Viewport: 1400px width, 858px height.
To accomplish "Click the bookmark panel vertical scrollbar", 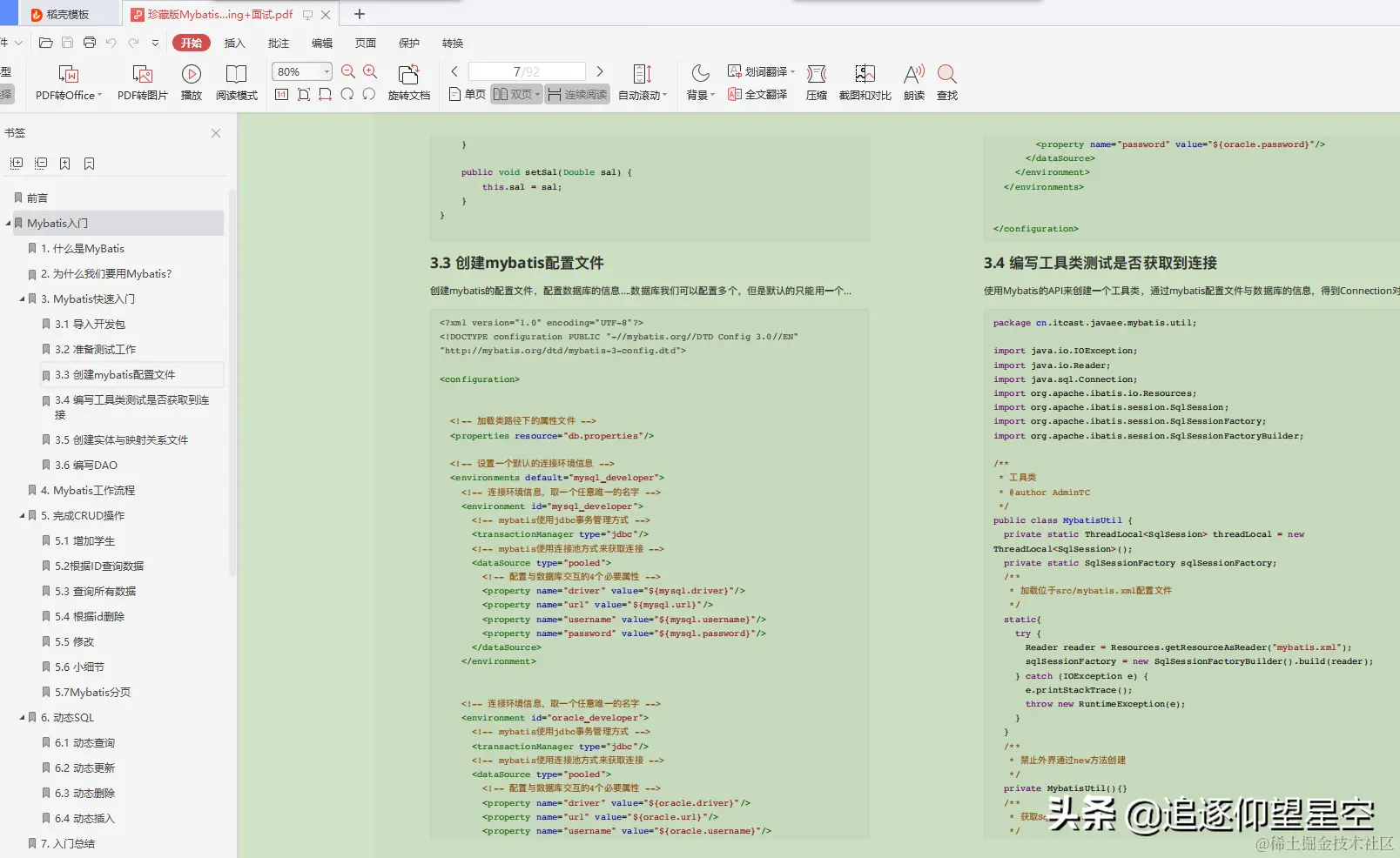I will (232, 383).
